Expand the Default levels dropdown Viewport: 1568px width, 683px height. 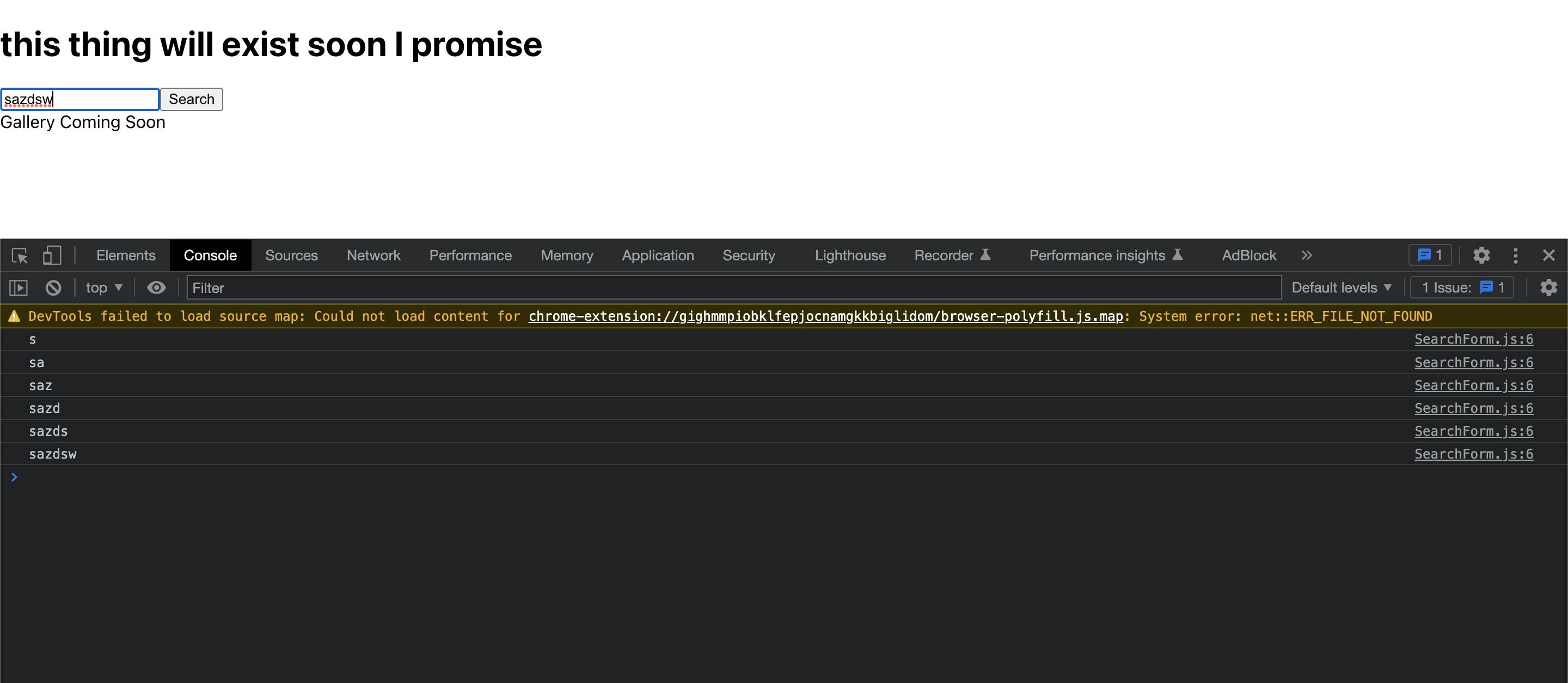(1340, 288)
